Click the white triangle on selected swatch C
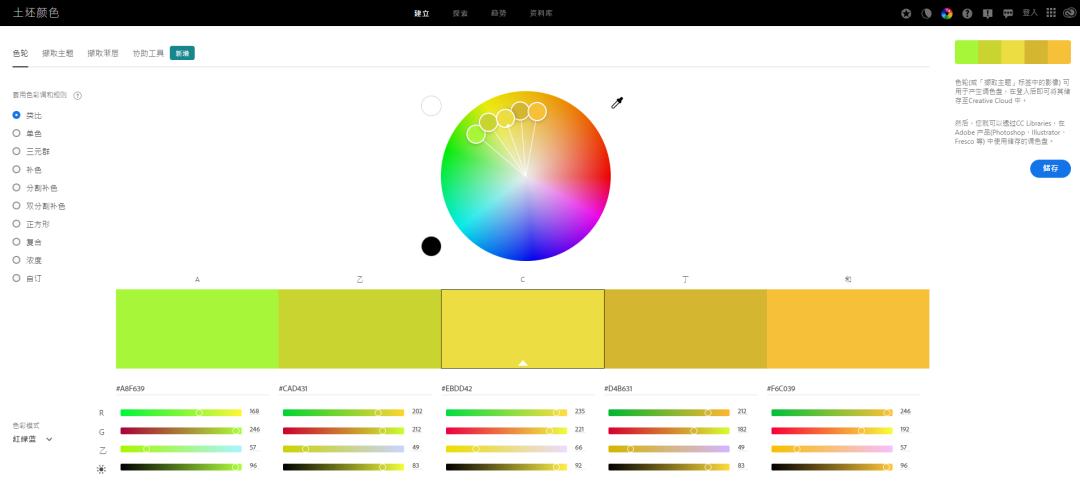 click(x=523, y=362)
